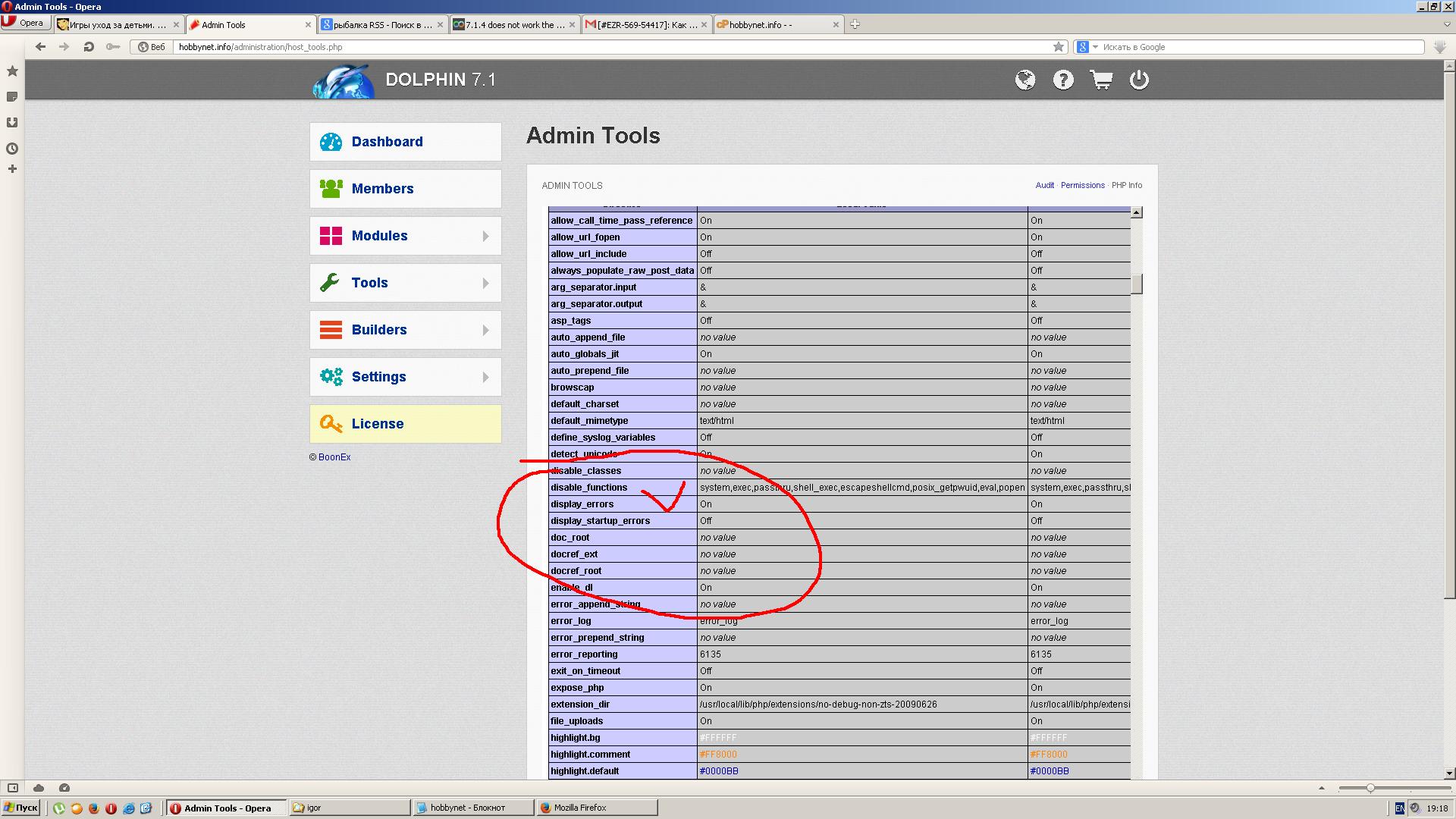This screenshot has width=1456, height=819.
Task: Click the Audit link
Action: [x=1044, y=185]
